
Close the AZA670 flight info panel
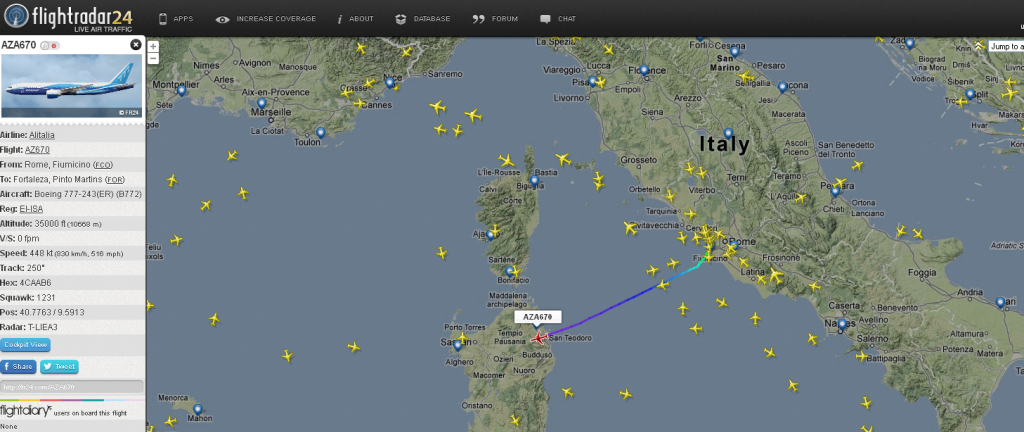(135, 44)
